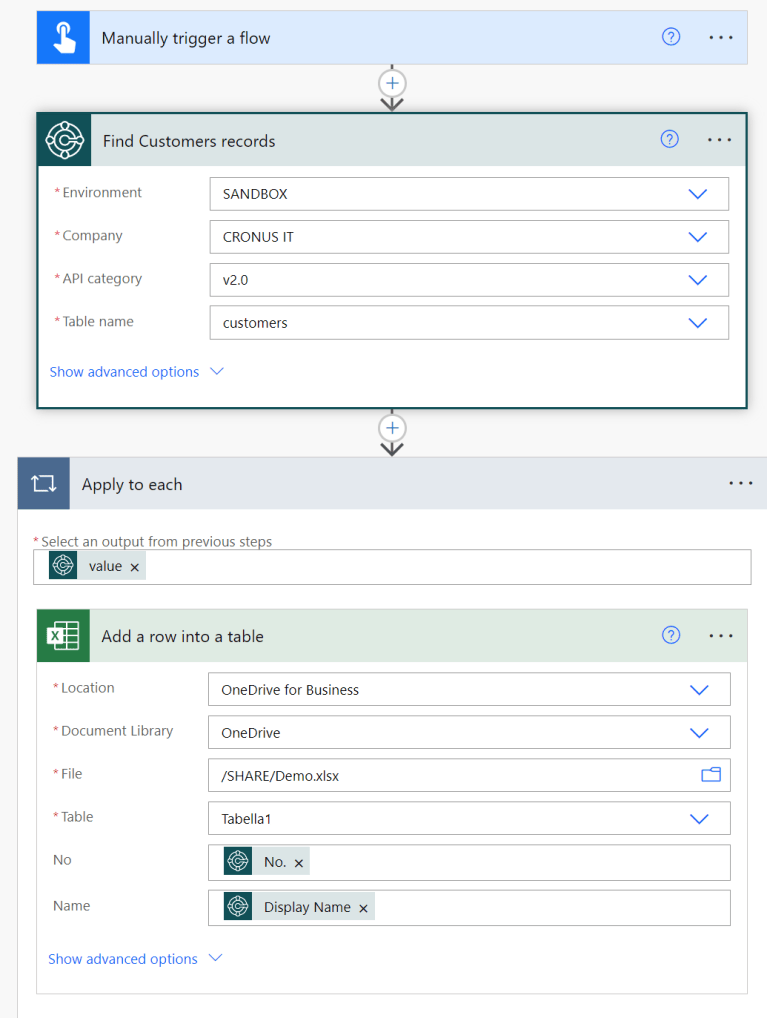Image resolution: width=767 pixels, height=1018 pixels.
Task: Click the manual trigger hand icon
Action: 63,38
